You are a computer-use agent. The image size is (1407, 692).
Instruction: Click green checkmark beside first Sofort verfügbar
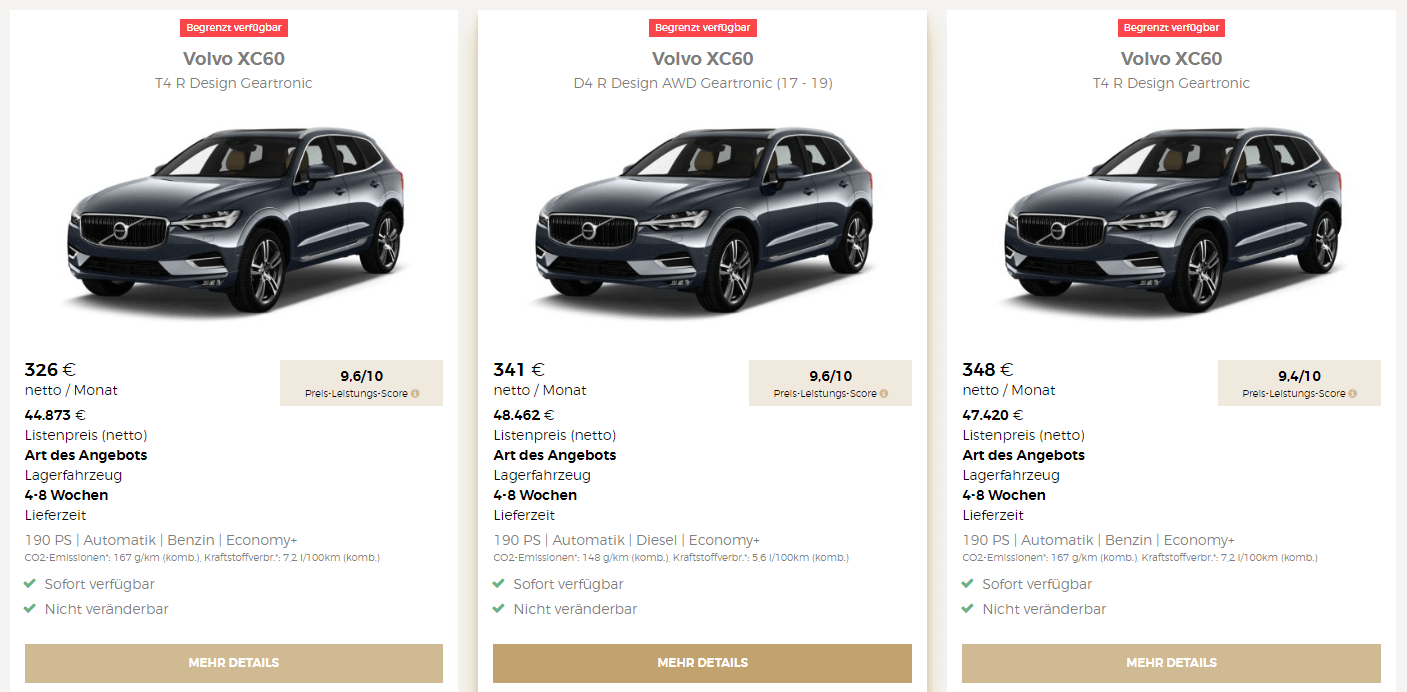tap(31, 584)
